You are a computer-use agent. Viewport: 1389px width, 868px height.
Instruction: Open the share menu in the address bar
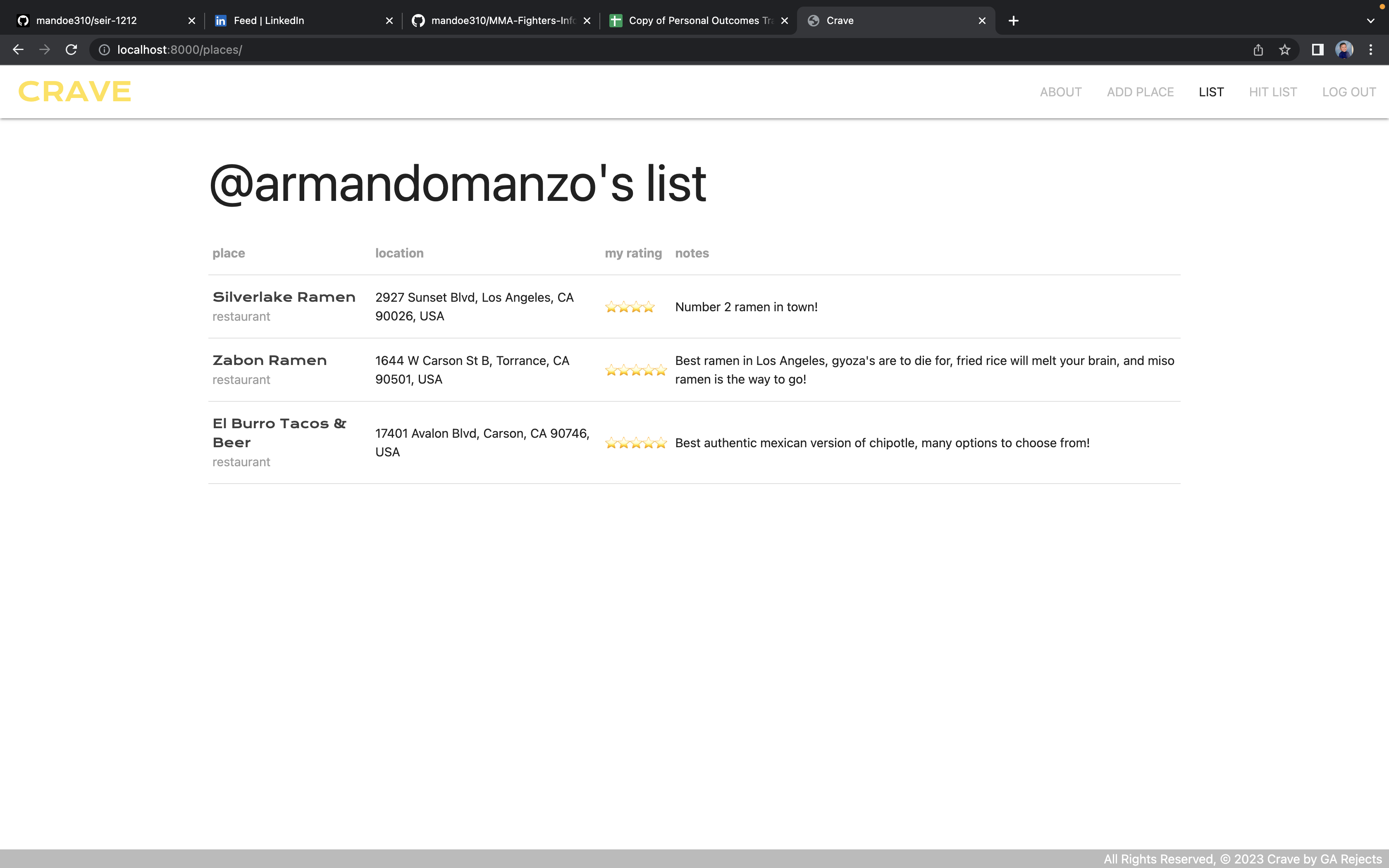pos(1258,49)
